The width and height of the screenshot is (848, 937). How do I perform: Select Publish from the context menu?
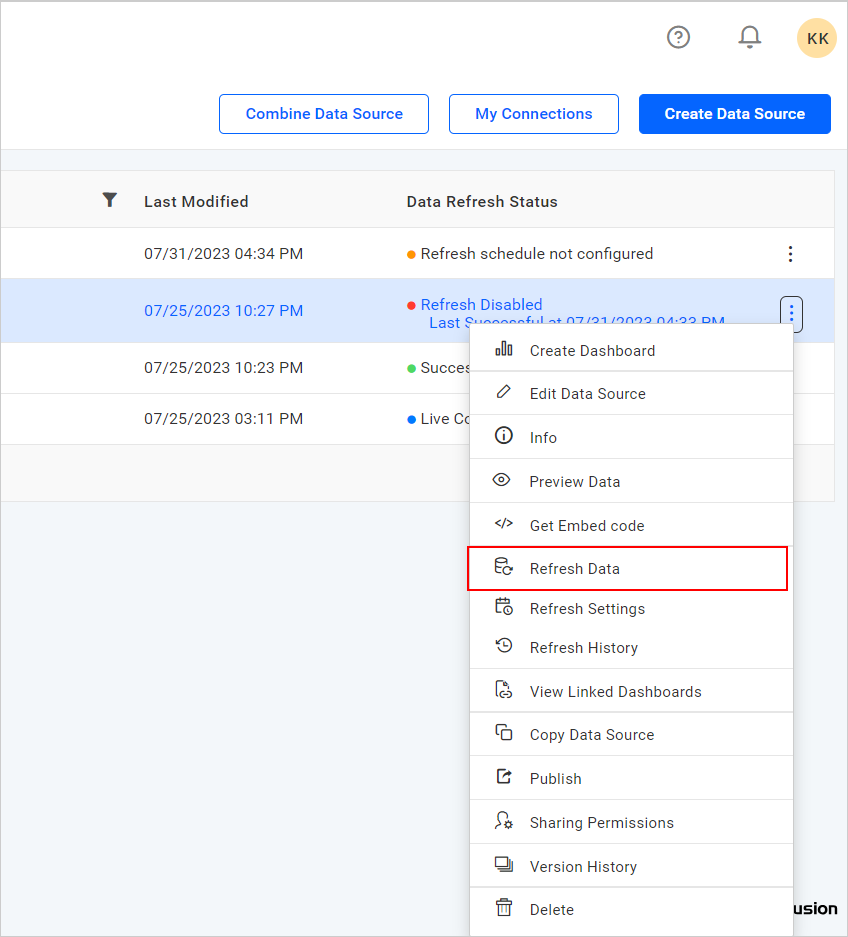click(632, 779)
